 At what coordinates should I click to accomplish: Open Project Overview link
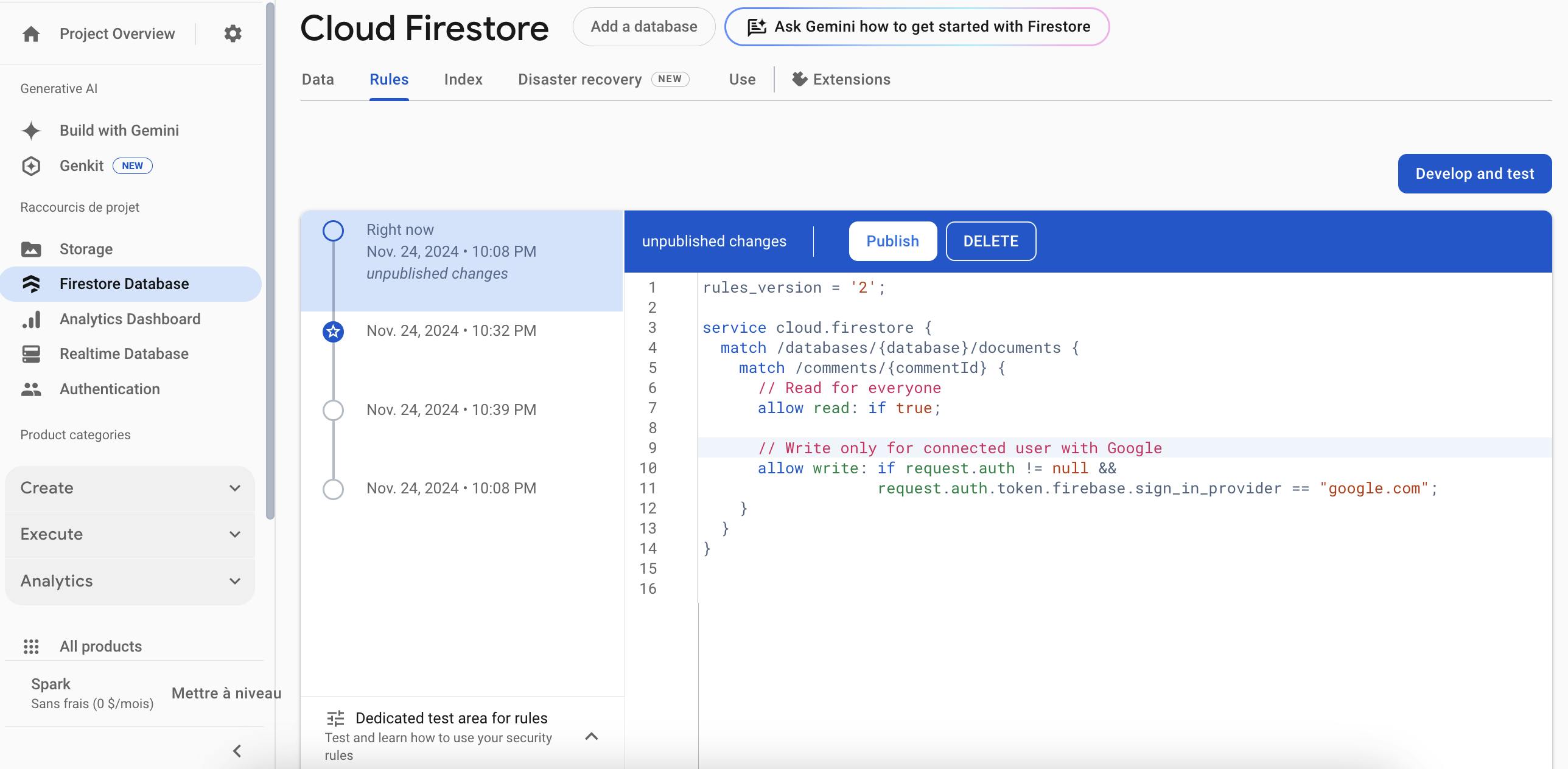point(117,34)
